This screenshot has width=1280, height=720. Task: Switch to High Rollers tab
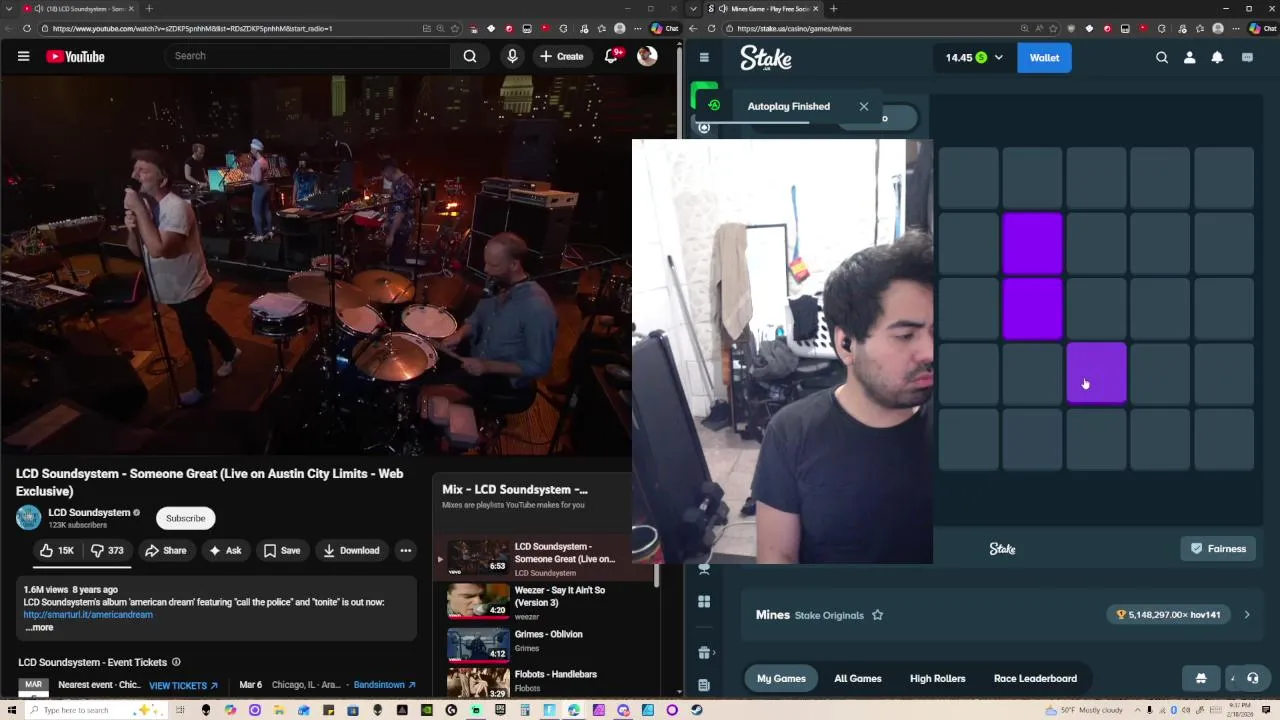point(938,678)
